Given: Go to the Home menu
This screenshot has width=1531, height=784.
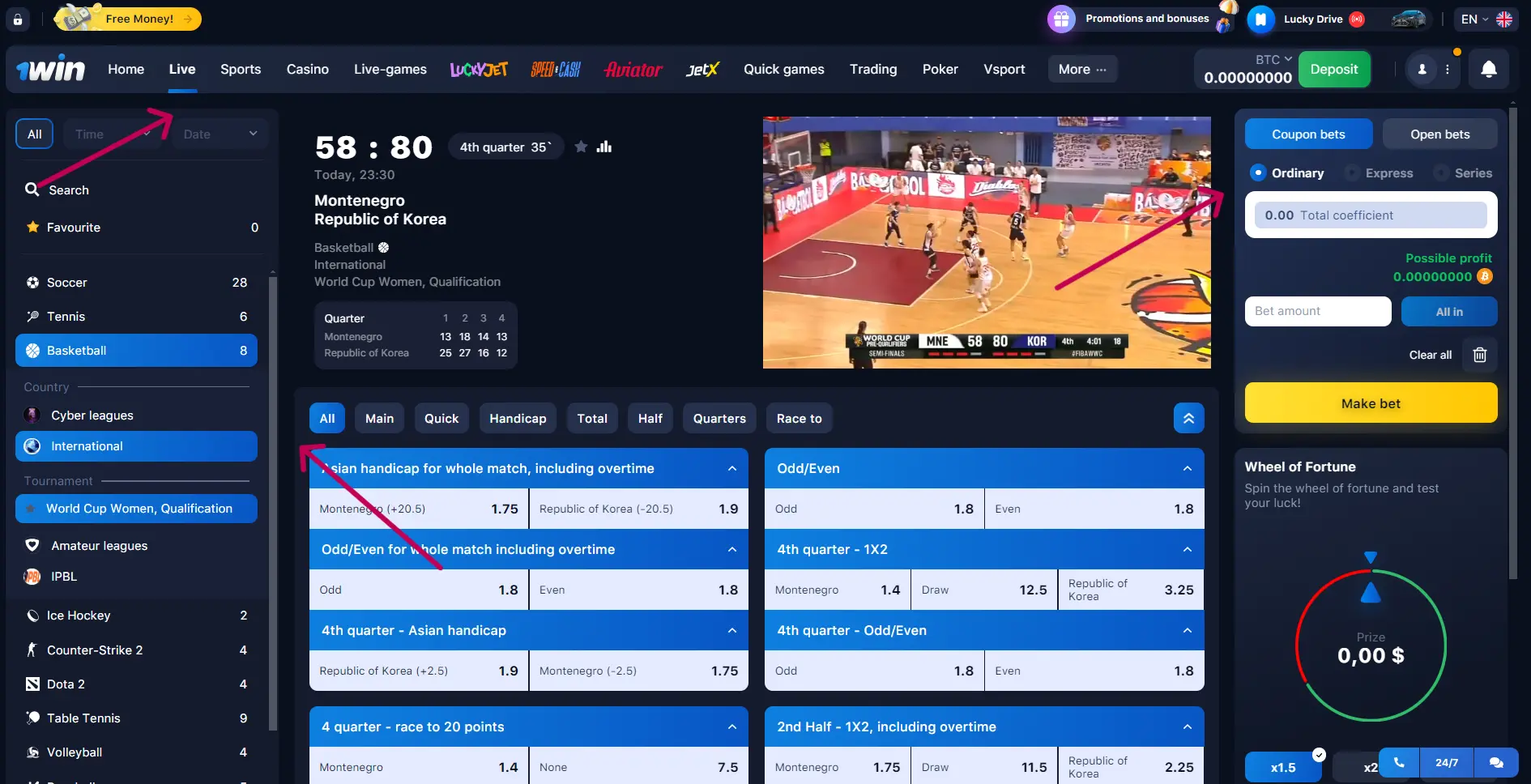Looking at the screenshot, I should [x=126, y=70].
